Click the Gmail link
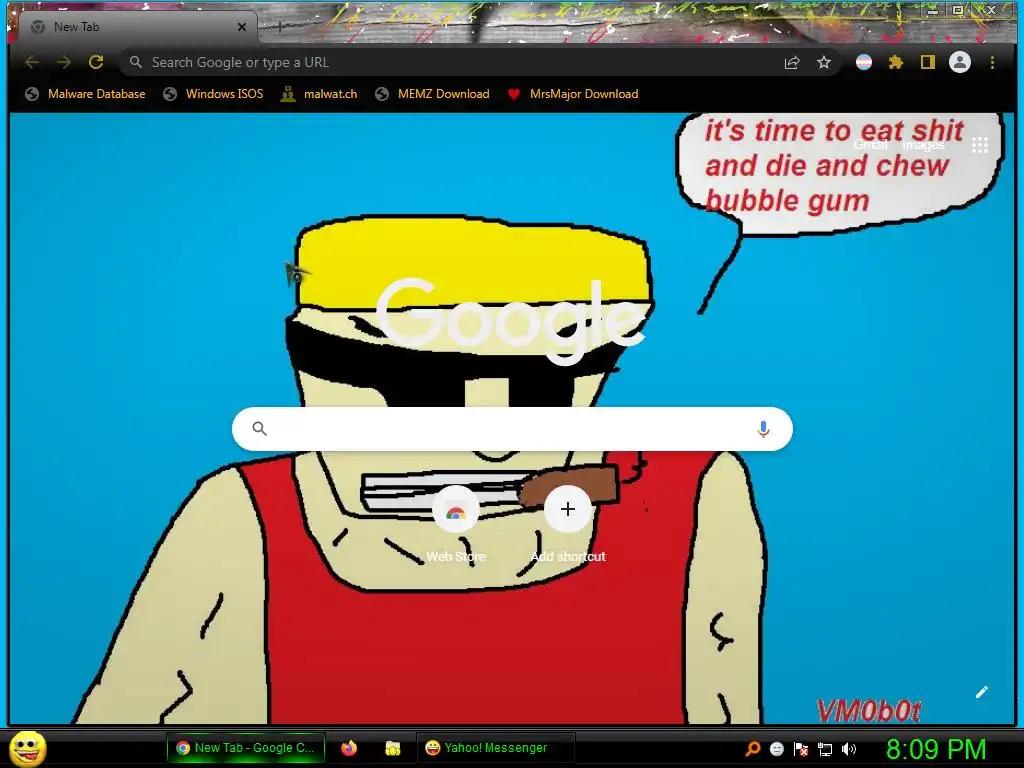 [x=870, y=145]
